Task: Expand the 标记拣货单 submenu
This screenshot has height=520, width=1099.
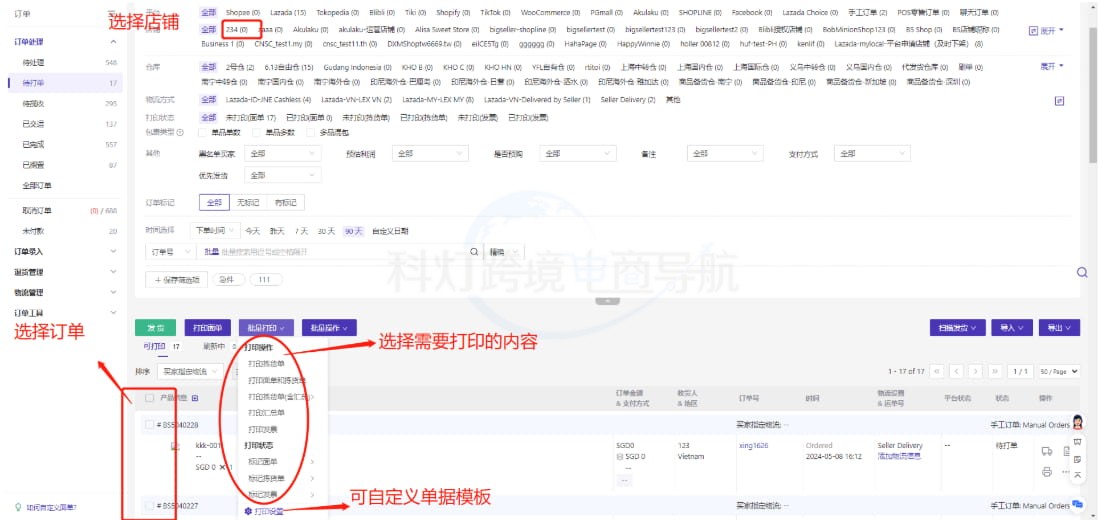Action: [x=281, y=479]
